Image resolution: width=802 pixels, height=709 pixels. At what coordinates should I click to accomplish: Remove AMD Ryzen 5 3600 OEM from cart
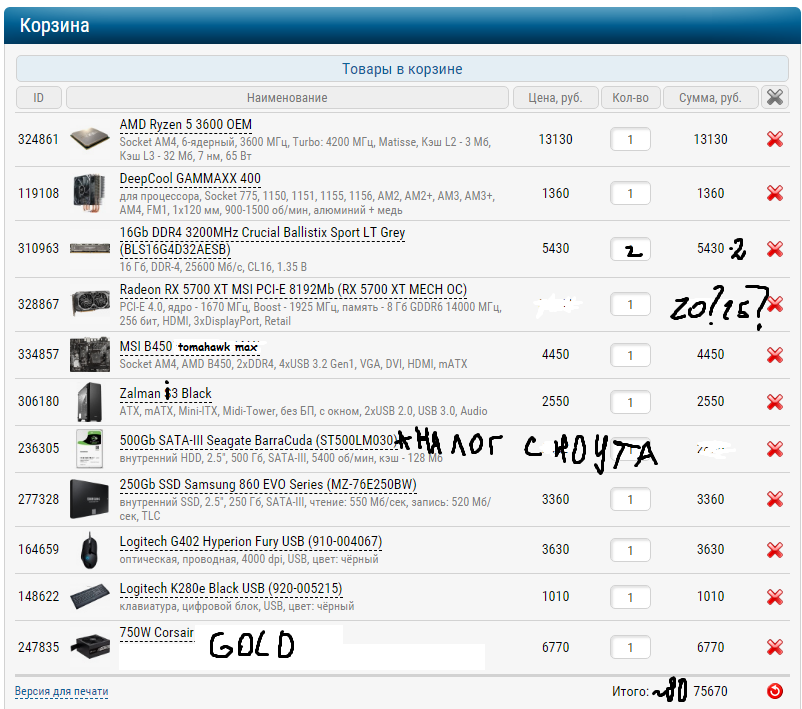pyautogui.click(x=775, y=139)
